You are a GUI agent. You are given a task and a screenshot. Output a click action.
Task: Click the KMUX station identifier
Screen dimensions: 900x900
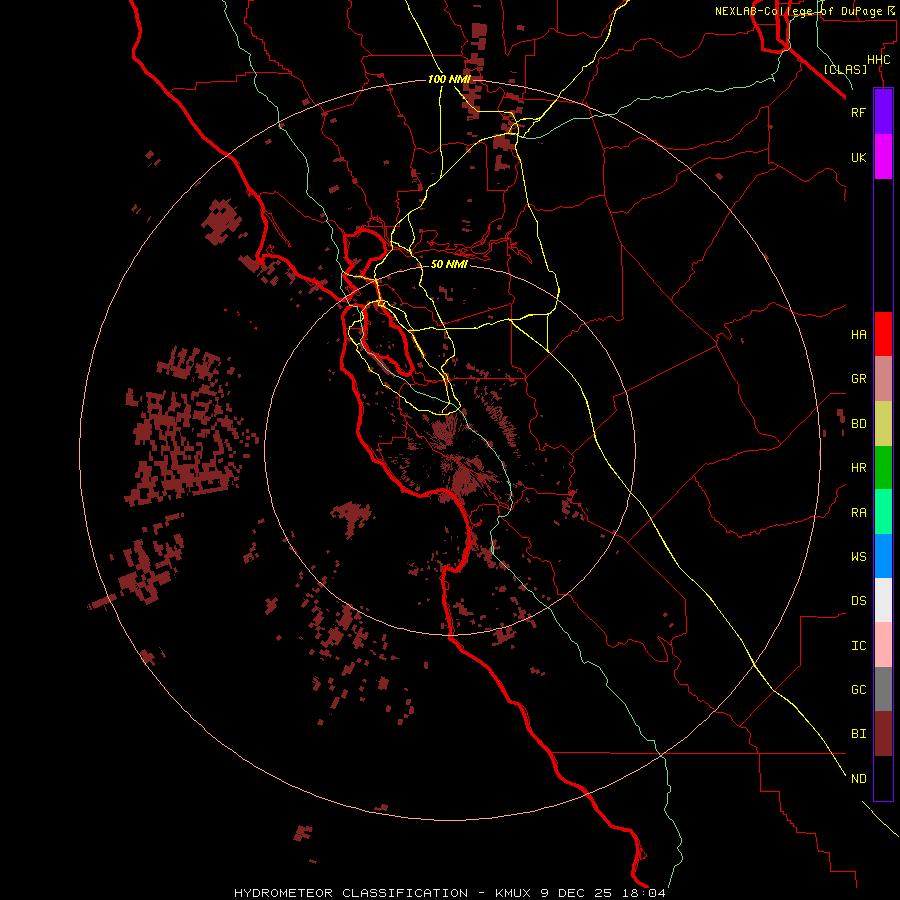513,893
